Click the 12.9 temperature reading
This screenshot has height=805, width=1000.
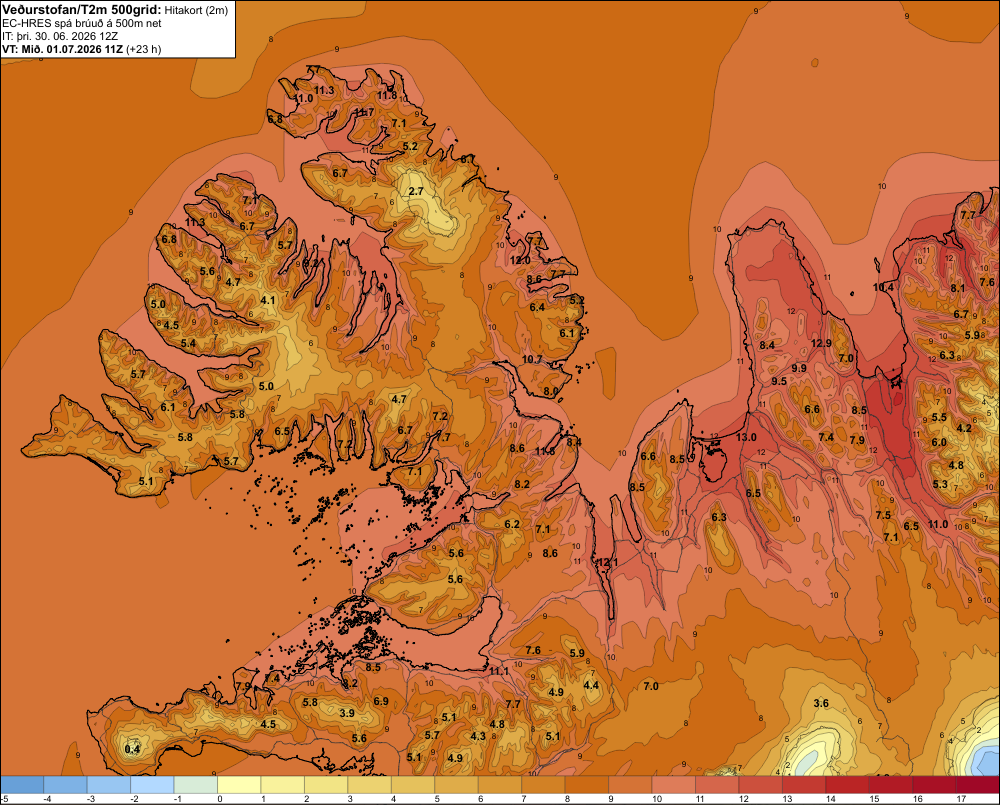coord(821,343)
